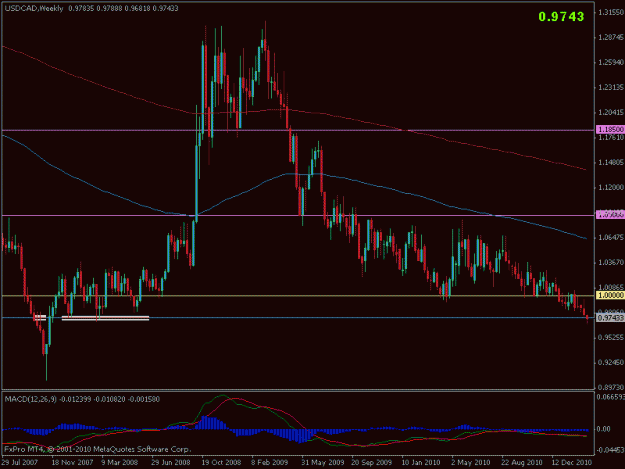This screenshot has width=625, height=469.
Task: Click the 0.066593 MACD scale value
Action: click(x=610, y=397)
